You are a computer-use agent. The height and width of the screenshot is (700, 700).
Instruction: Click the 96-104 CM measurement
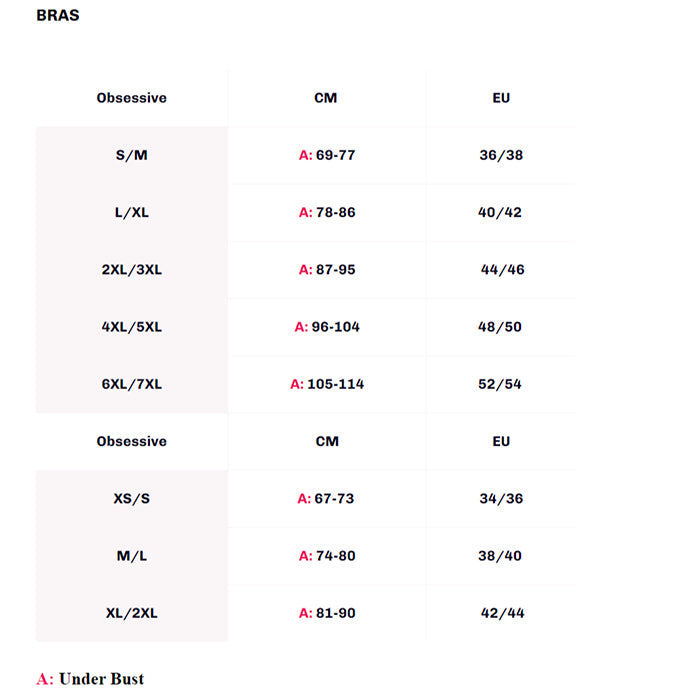(x=335, y=327)
